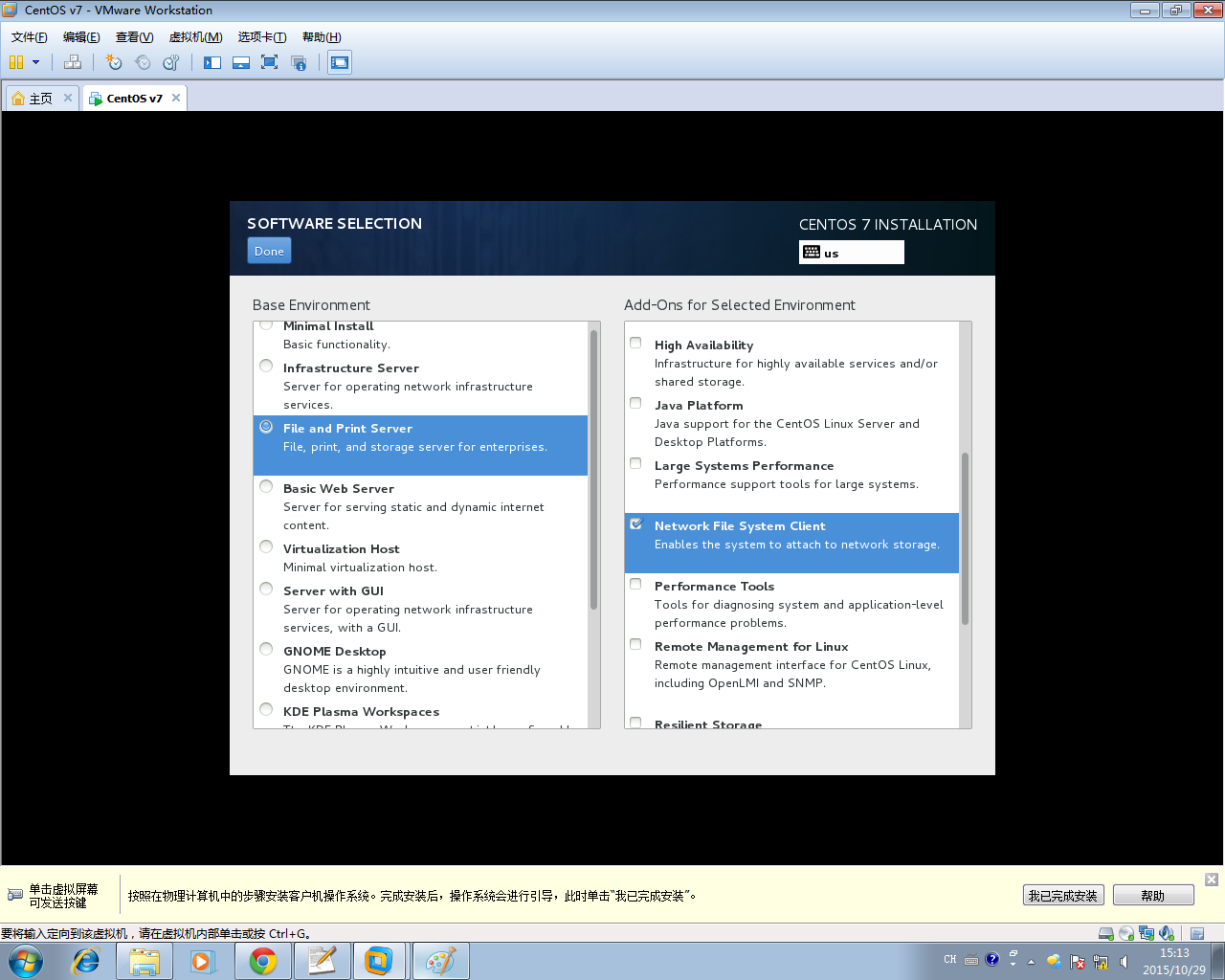Image resolution: width=1225 pixels, height=980 pixels.
Task: Click the Add-Ons list scrollbar
Action: (x=965, y=538)
